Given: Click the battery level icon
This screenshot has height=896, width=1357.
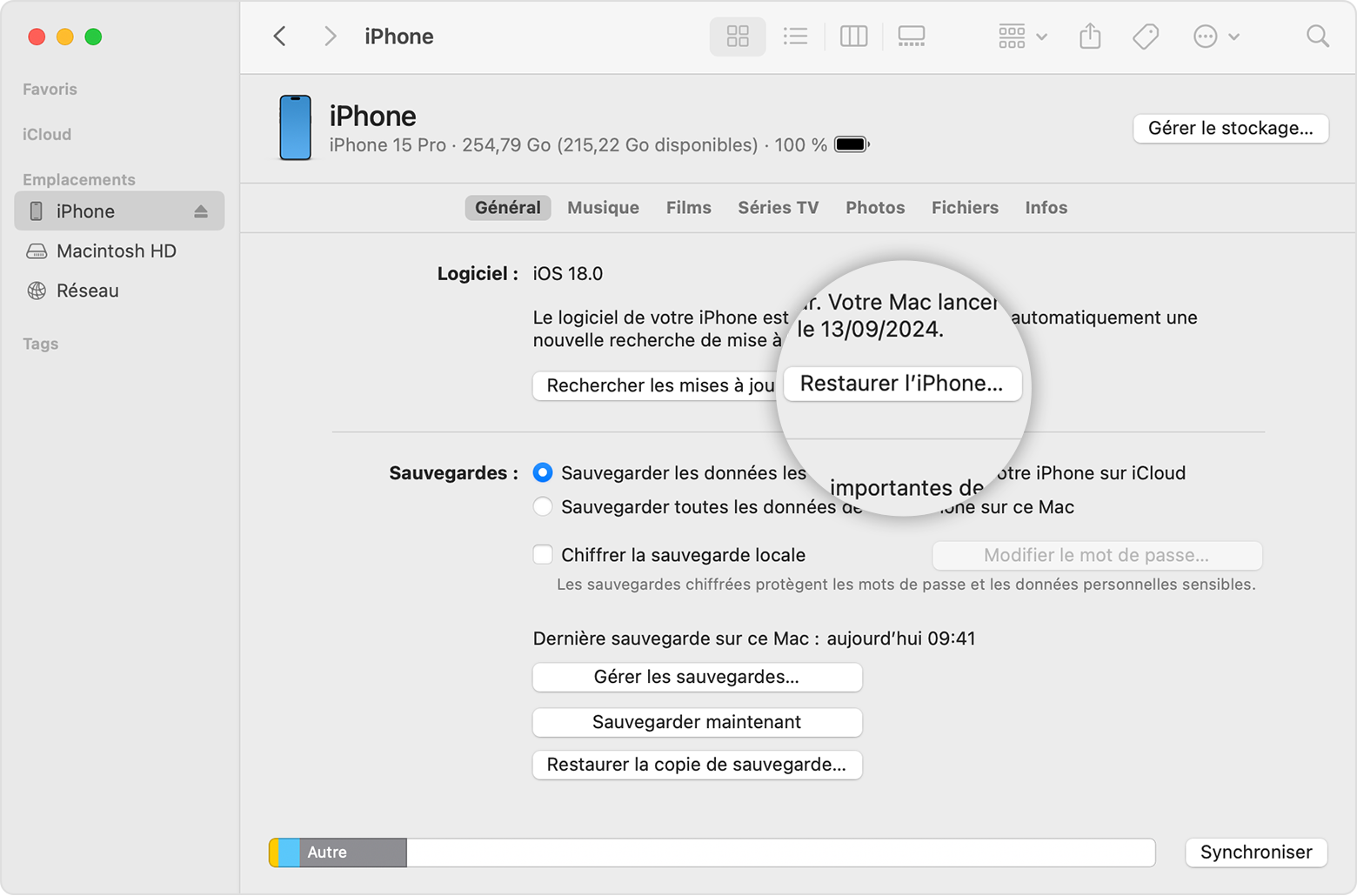Looking at the screenshot, I should pyautogui.click(x=852, y=145).
